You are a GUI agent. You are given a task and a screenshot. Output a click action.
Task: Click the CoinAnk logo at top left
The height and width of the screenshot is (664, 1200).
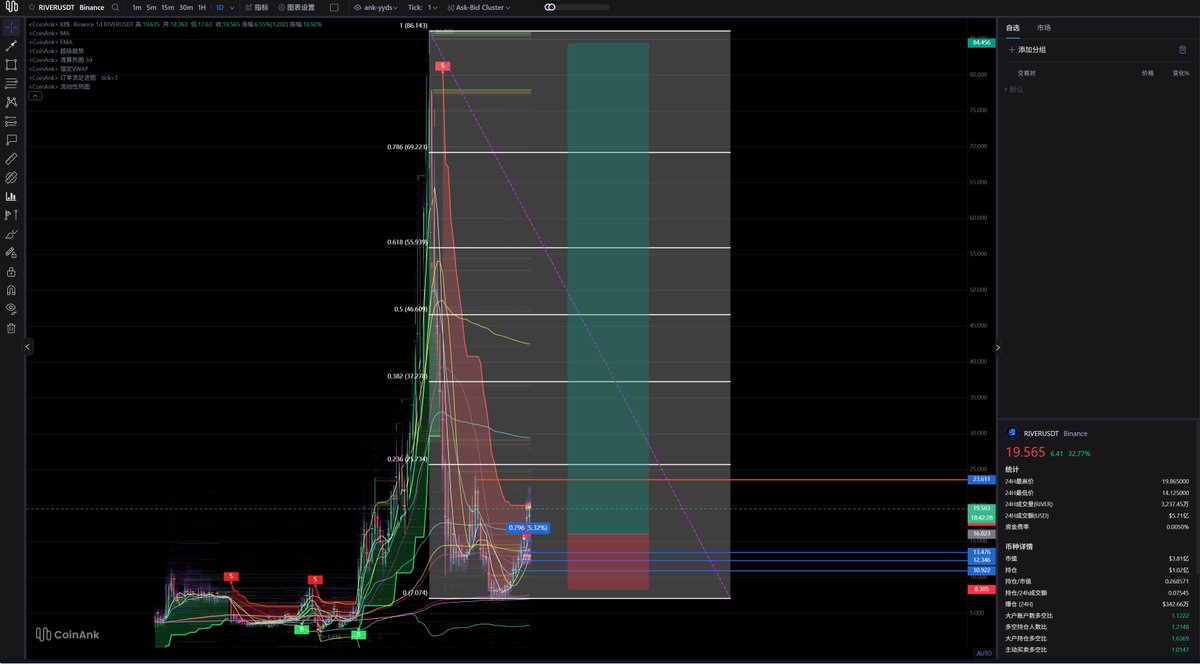[11, 7]
